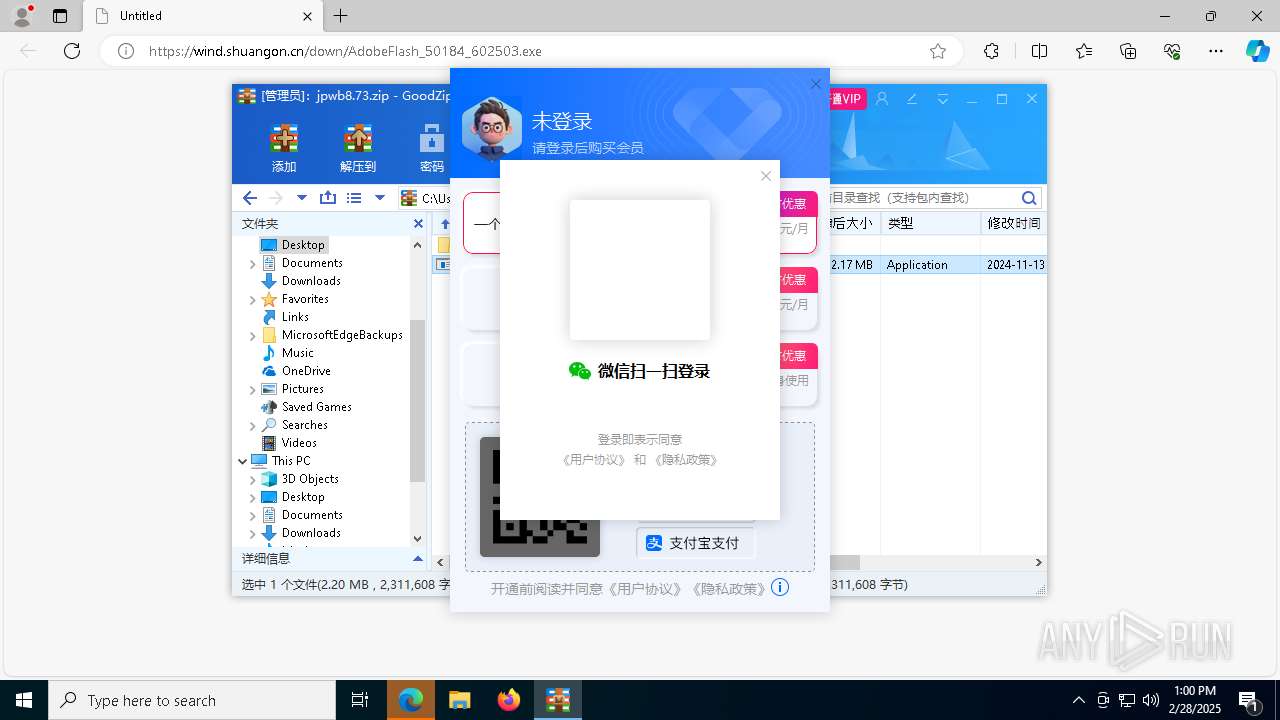The image size is (1280, 720).
Task: Expand the MicrosoftEdgeBackups node
Action: 252,335
